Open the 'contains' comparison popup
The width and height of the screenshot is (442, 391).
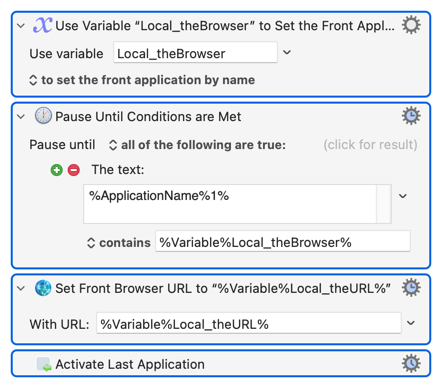(119, 243)
